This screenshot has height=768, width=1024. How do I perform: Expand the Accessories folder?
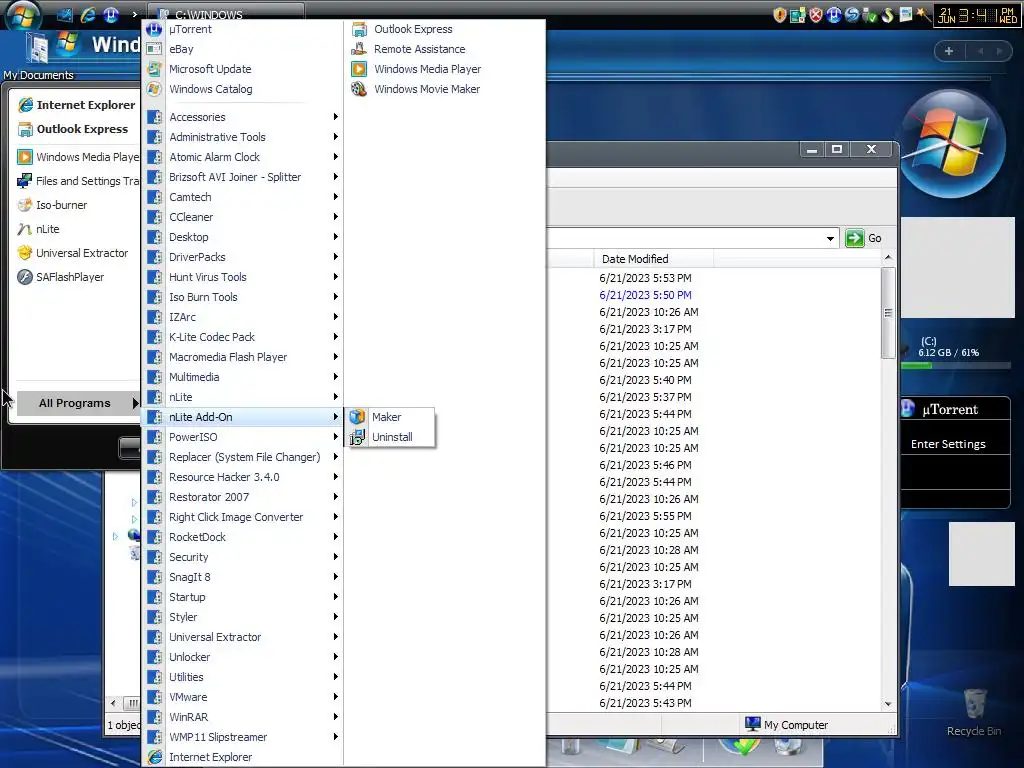(x=242, y=117)
